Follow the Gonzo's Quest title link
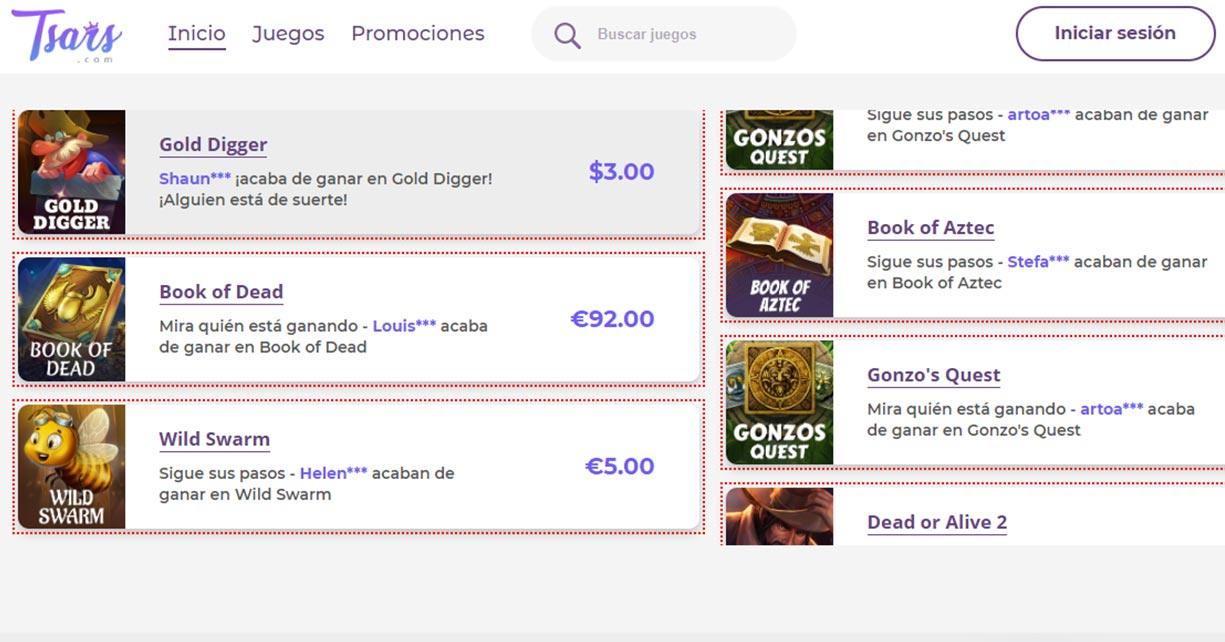Viewport: 1225px width, 642px height. coord(933,375)
